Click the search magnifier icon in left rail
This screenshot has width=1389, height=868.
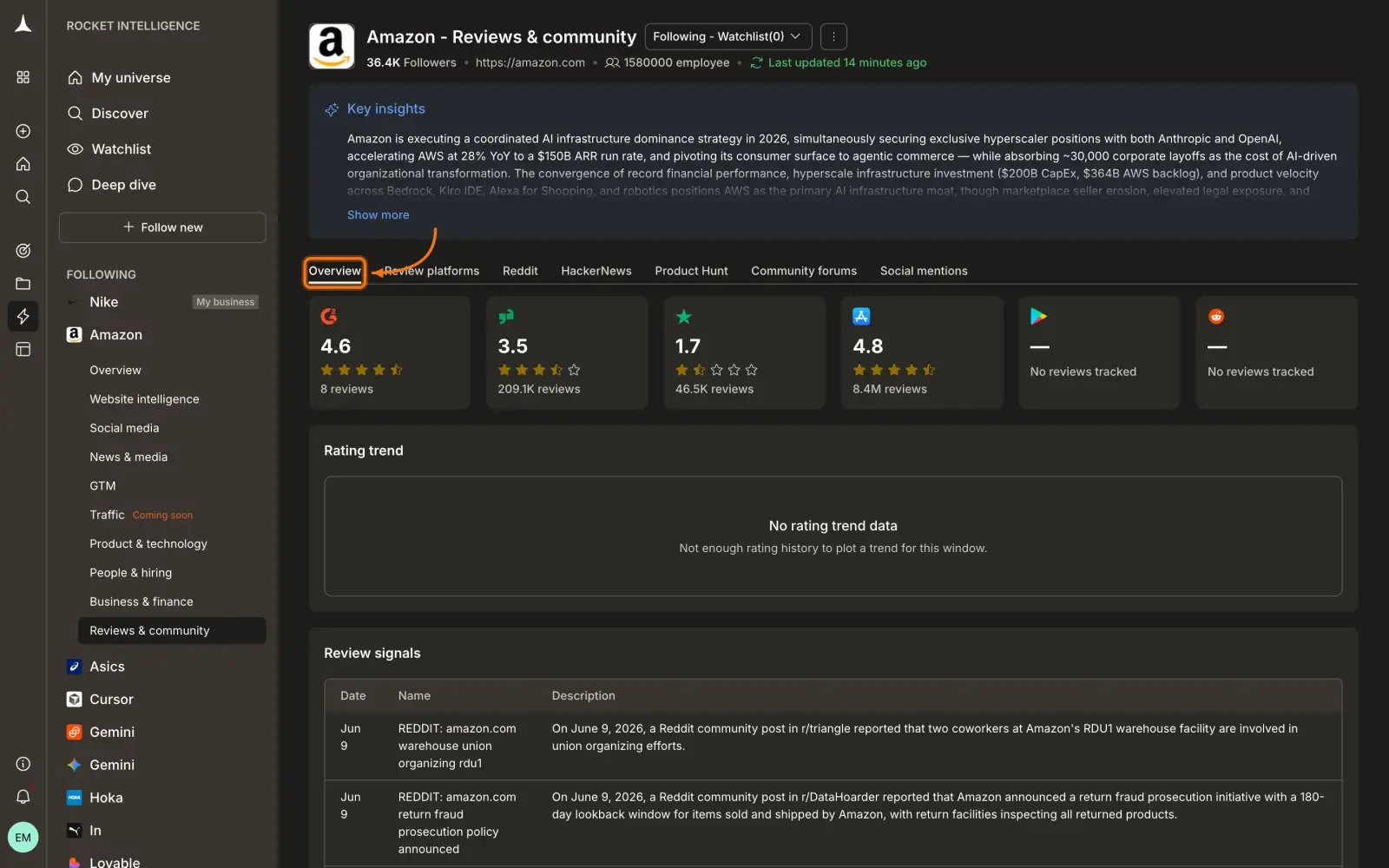pos(23,197)
